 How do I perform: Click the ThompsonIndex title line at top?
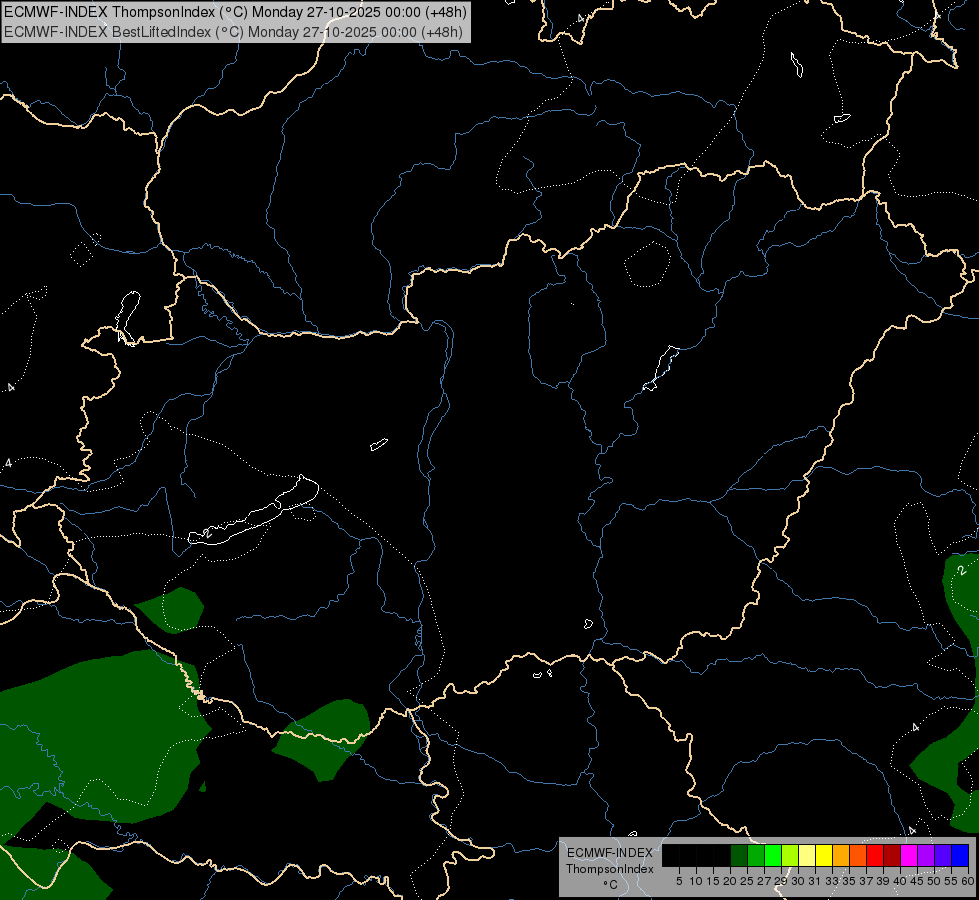[235, 12]
